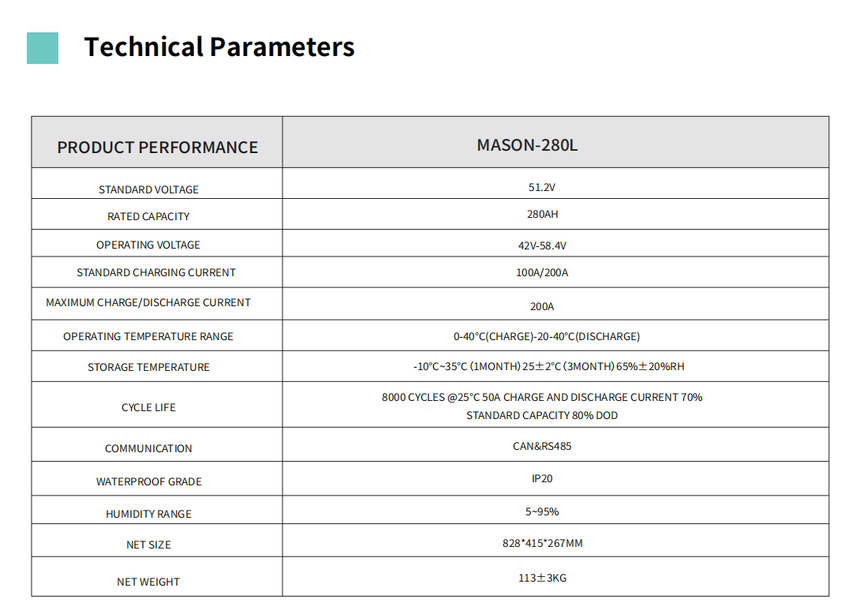Click the teal square beside the title
The image size is (860, 614).
[x=42, y=48]
